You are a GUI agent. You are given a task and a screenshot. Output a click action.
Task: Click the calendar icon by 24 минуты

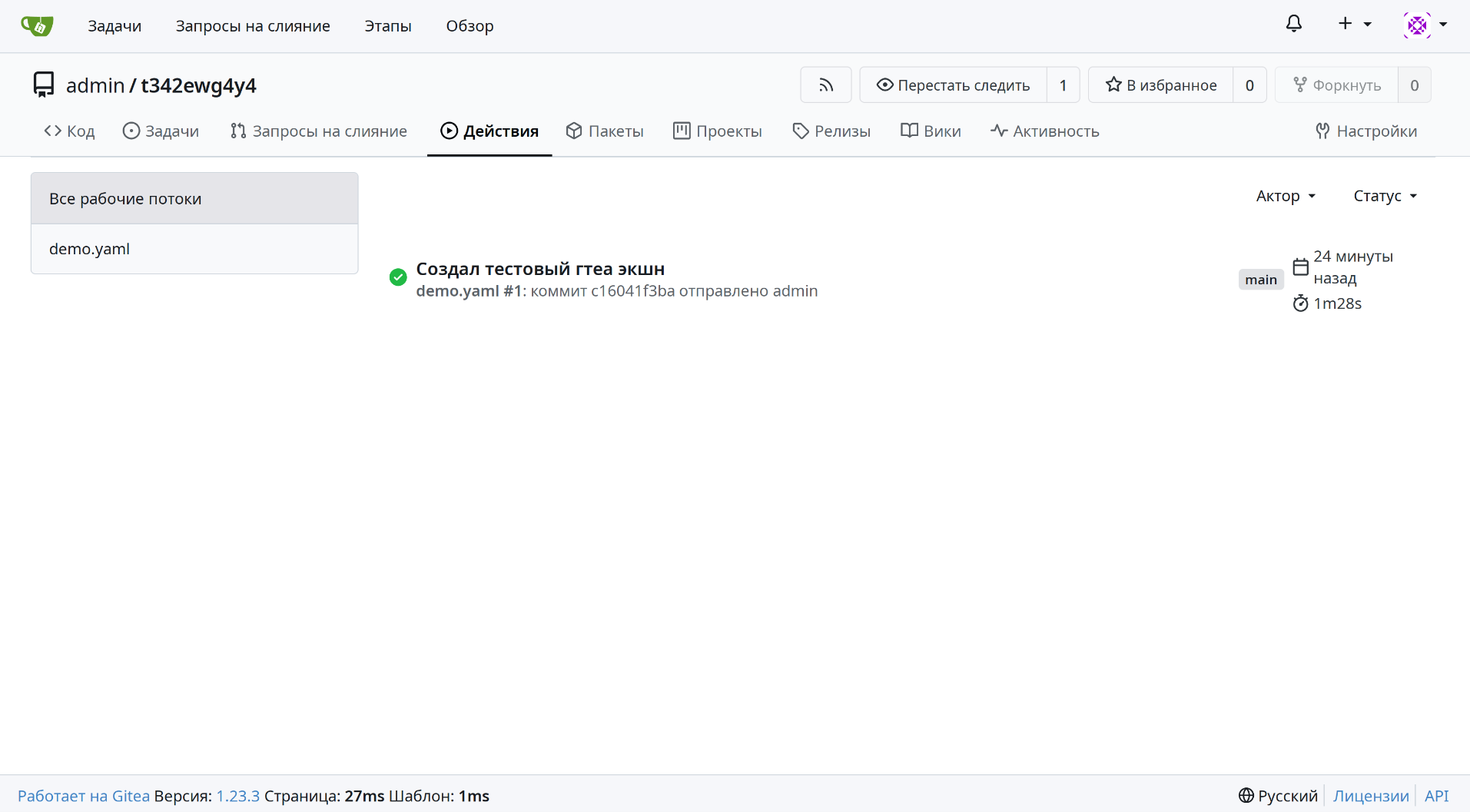coord(1300,267)
